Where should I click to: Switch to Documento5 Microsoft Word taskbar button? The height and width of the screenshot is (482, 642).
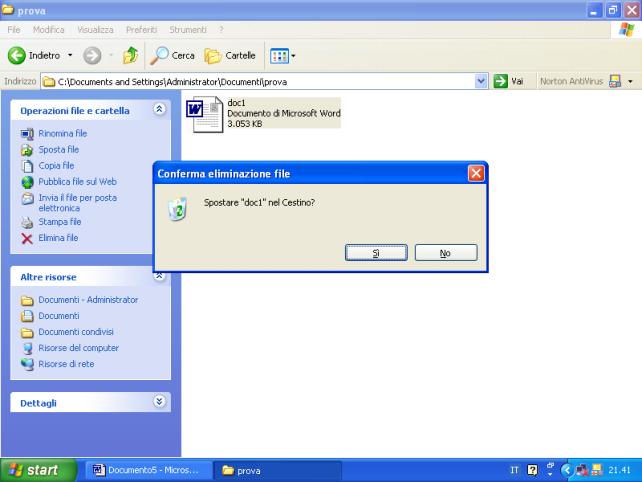click(x=149, y=470)
